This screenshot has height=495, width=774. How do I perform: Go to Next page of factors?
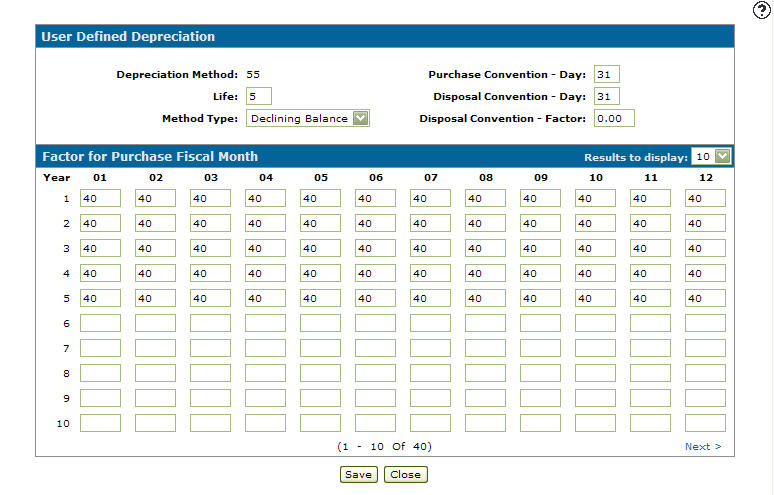point(703,447)
